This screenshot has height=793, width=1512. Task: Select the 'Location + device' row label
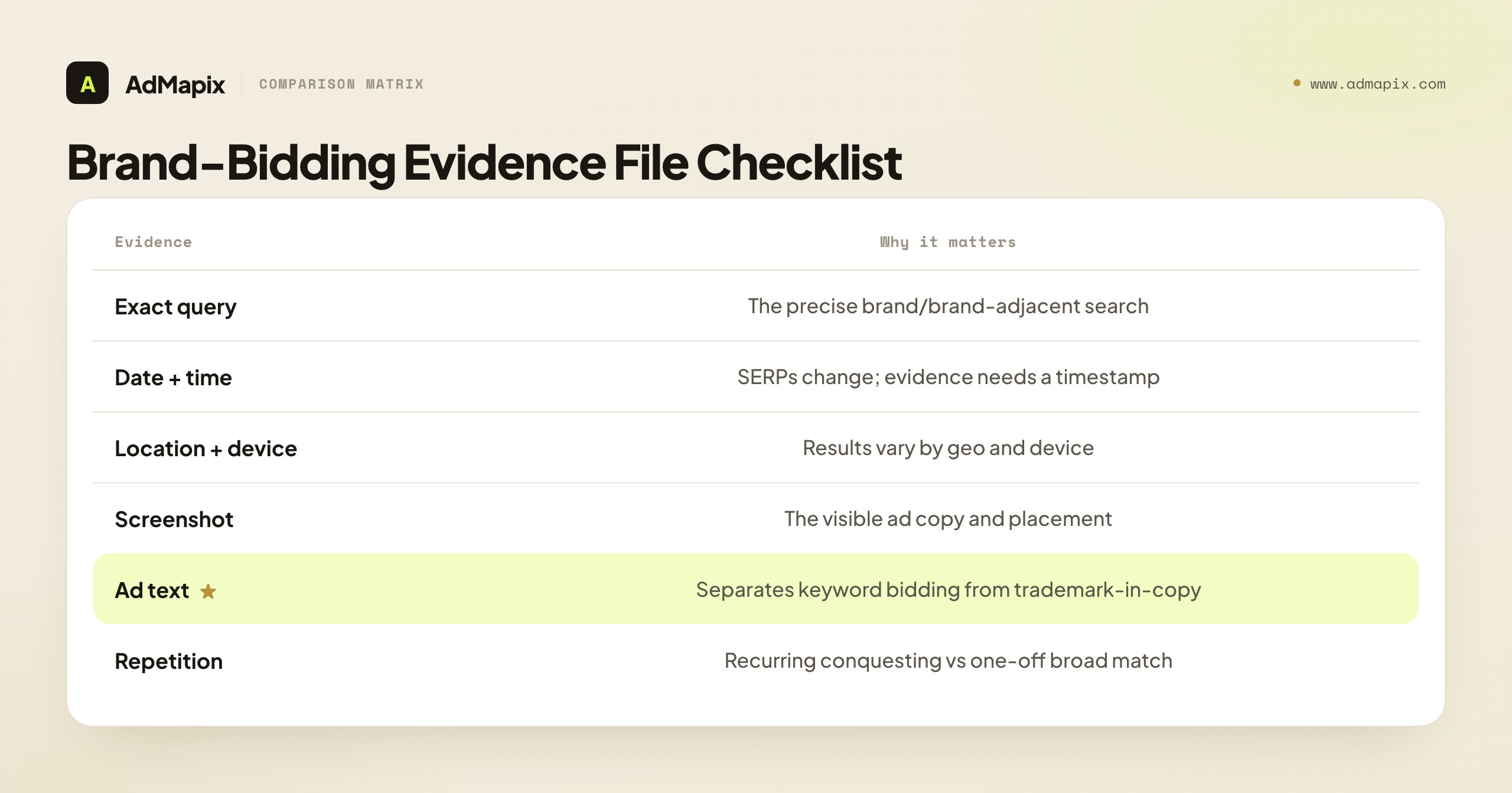tap(206, 448)
